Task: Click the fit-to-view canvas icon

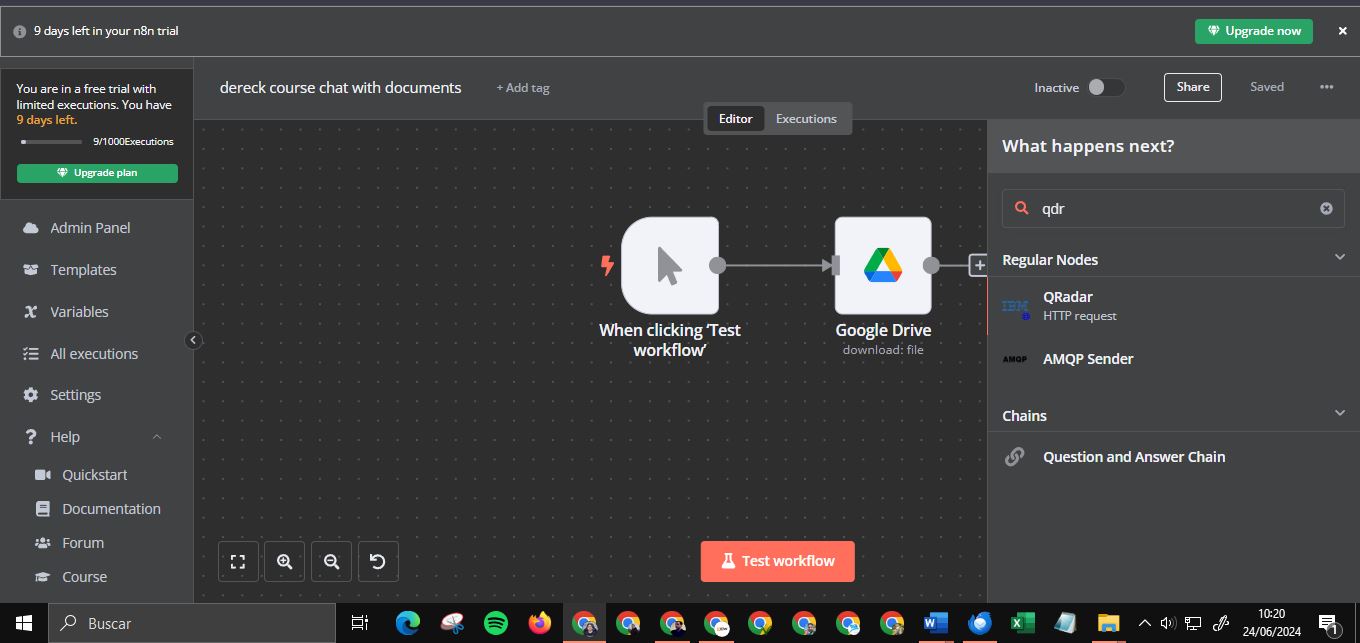Action: (x=238, y=562)
